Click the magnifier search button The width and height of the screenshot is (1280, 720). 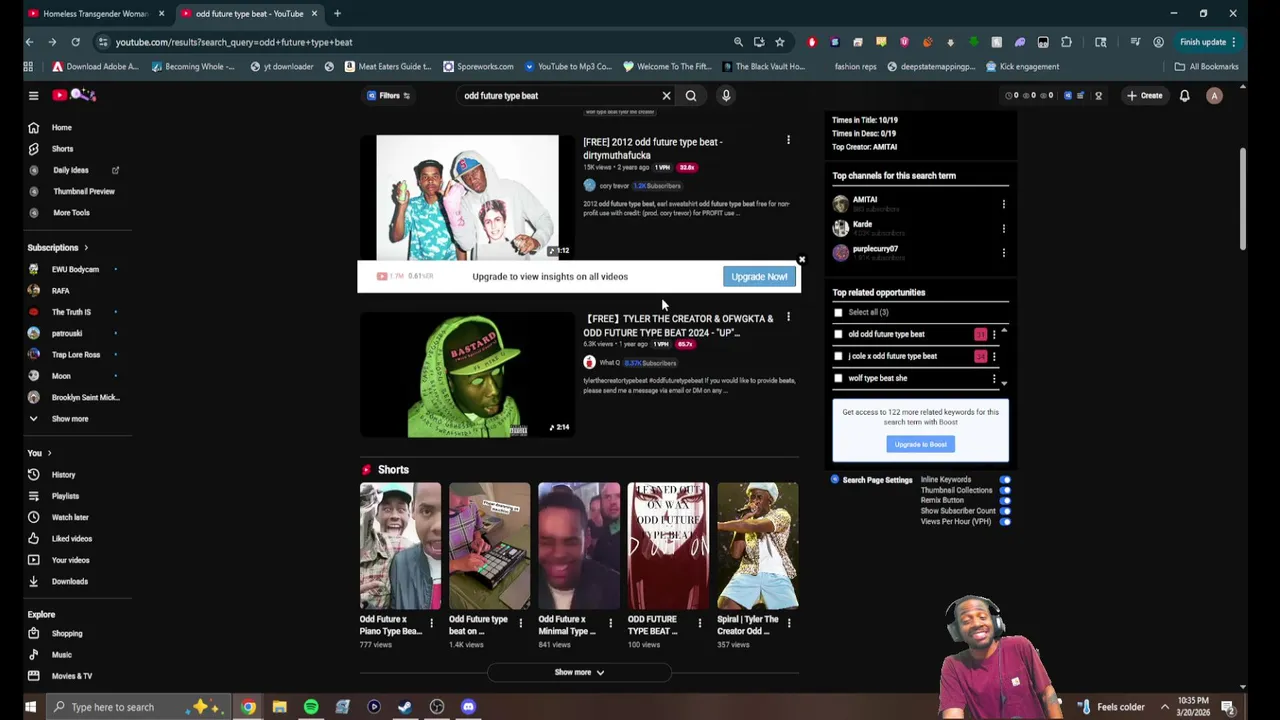point(691,96)
